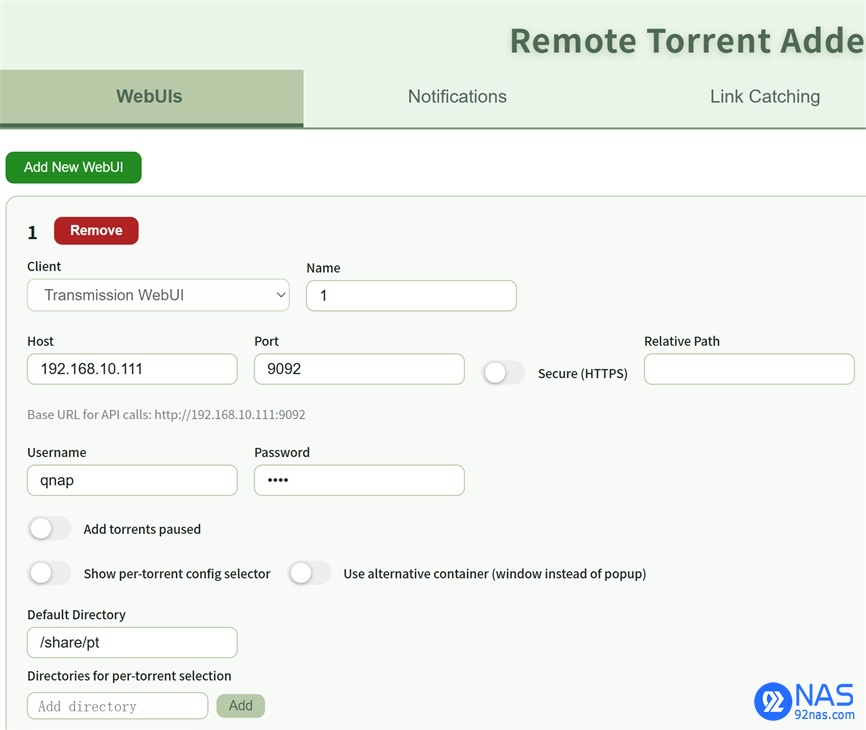Click the Add torrents paused label
Screen dimensions: 866x730
[142, 529]
